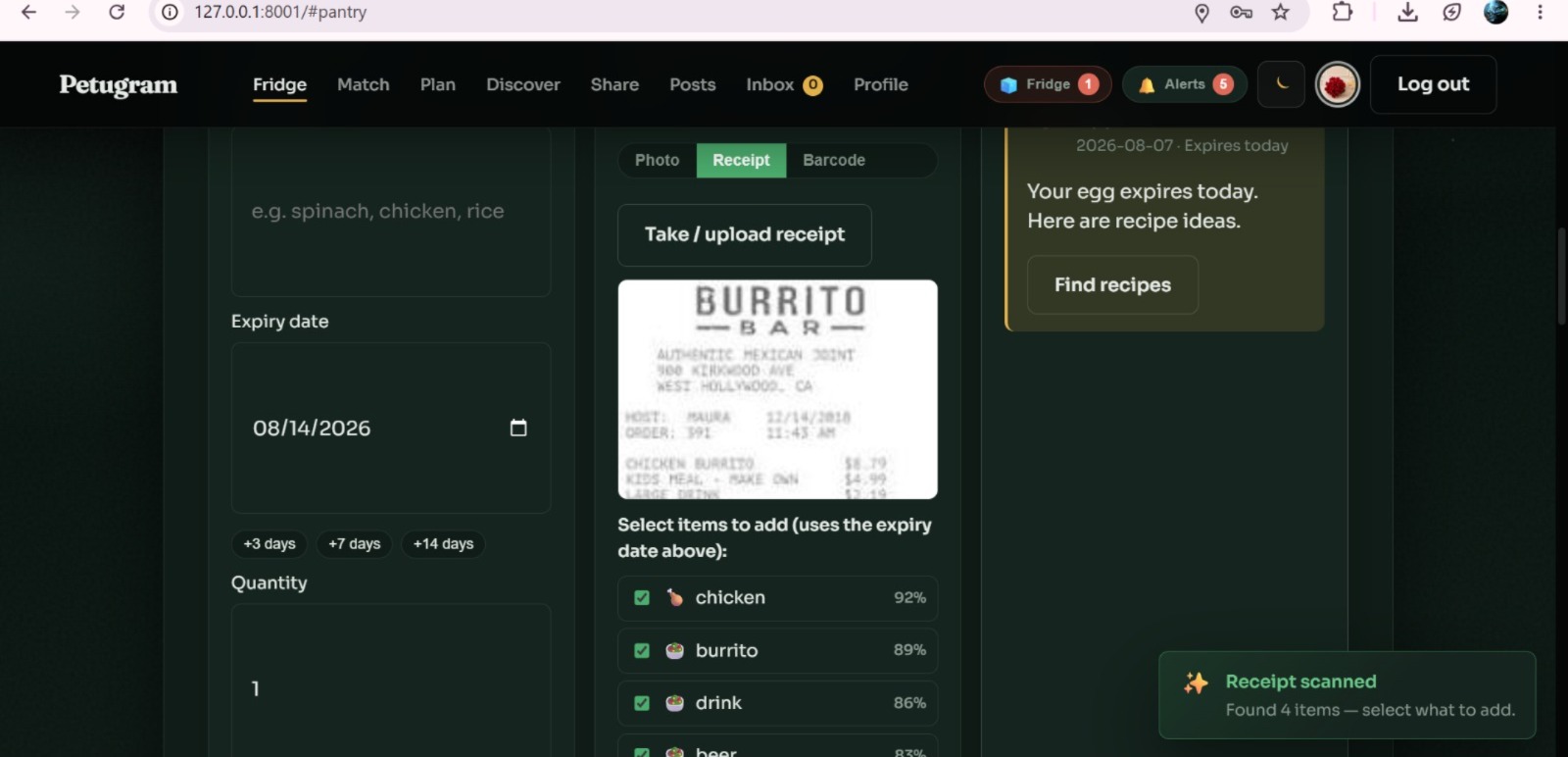Screen dimensions: 1568x757
Task: Click the 'Receipt scanned' toast title
Action: coord(1300,682)
